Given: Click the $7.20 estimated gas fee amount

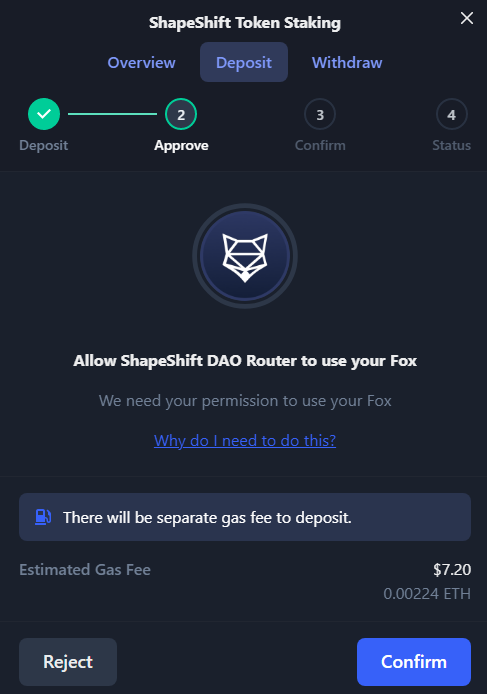Looking at the screenshot, I should point(452,570).
